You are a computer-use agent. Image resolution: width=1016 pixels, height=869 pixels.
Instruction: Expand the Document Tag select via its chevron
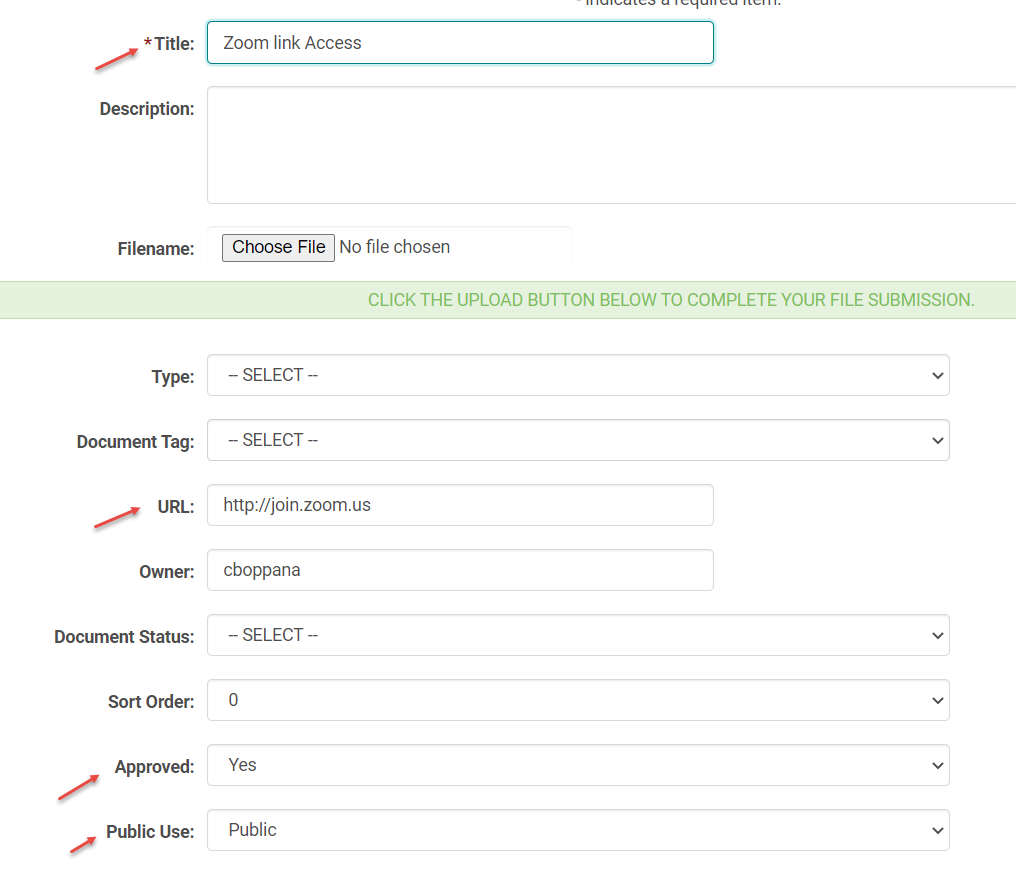937,440
